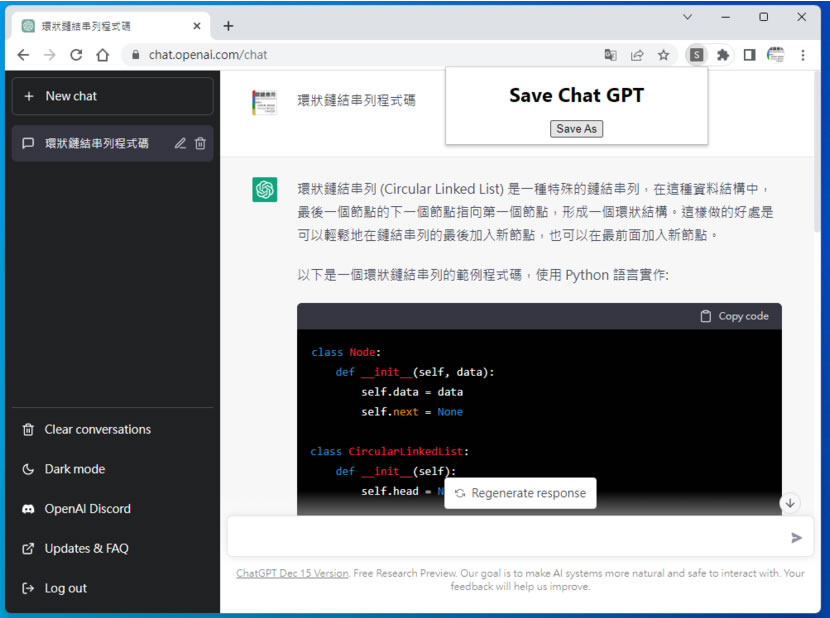Click the Save Chat GPT popup title
830x618 pixels.
pos(576,95)
